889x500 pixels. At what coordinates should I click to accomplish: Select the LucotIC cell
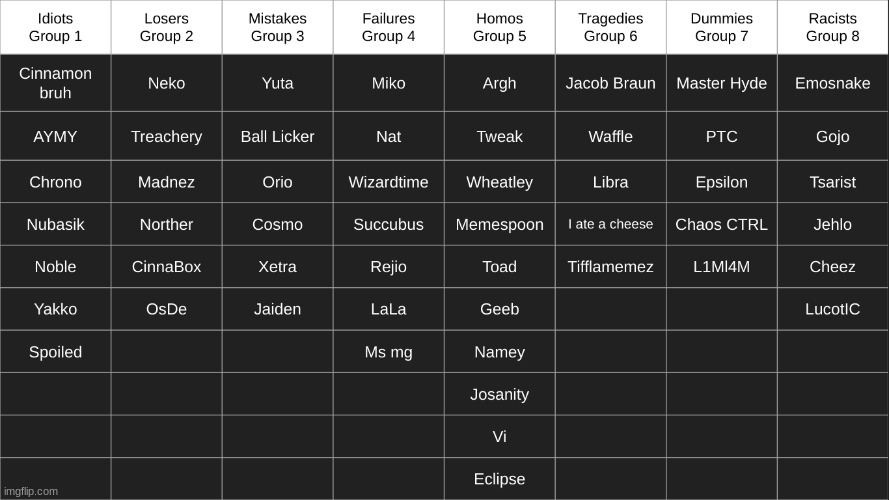click(833, 309)
